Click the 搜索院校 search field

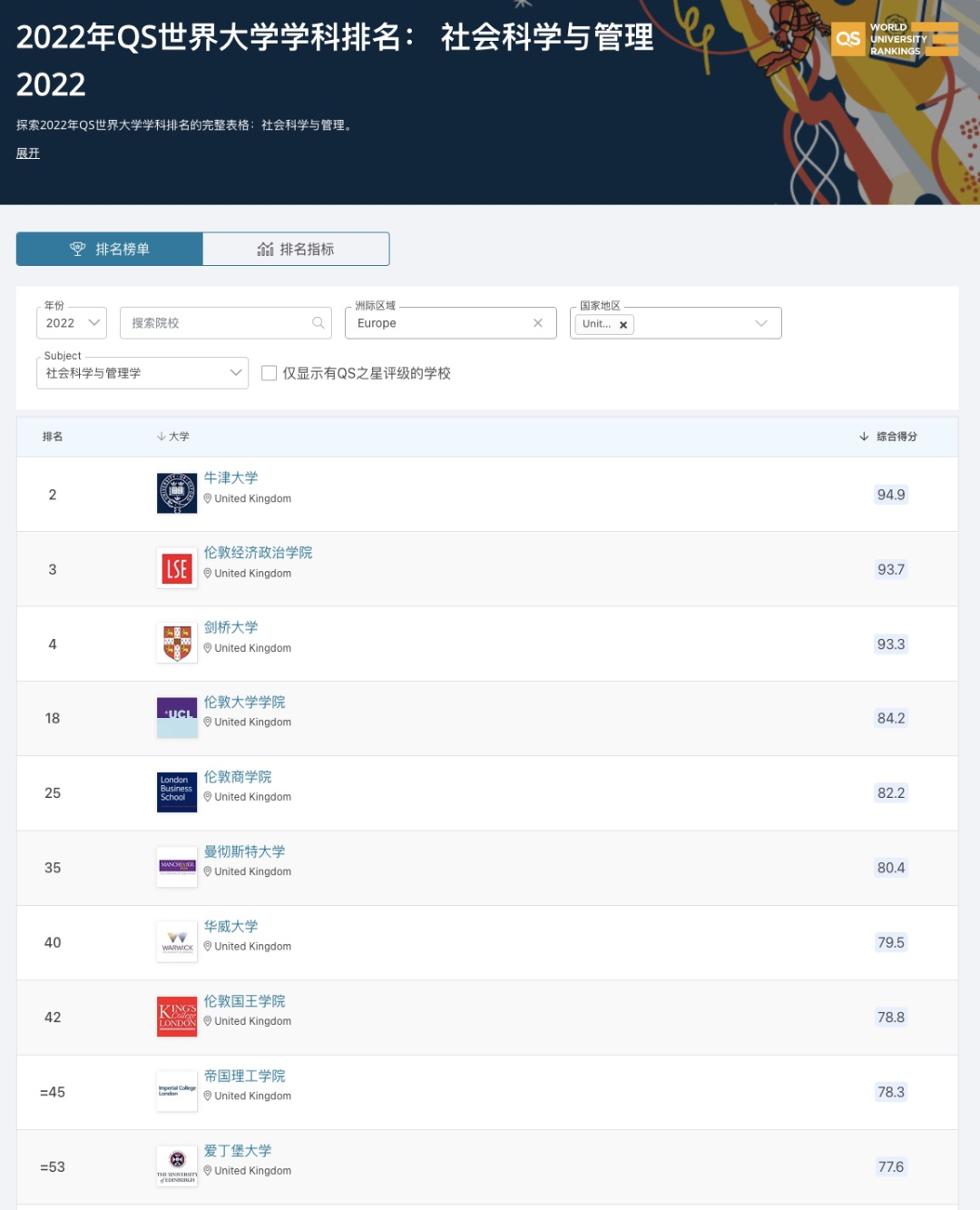[x=226, y=322]
